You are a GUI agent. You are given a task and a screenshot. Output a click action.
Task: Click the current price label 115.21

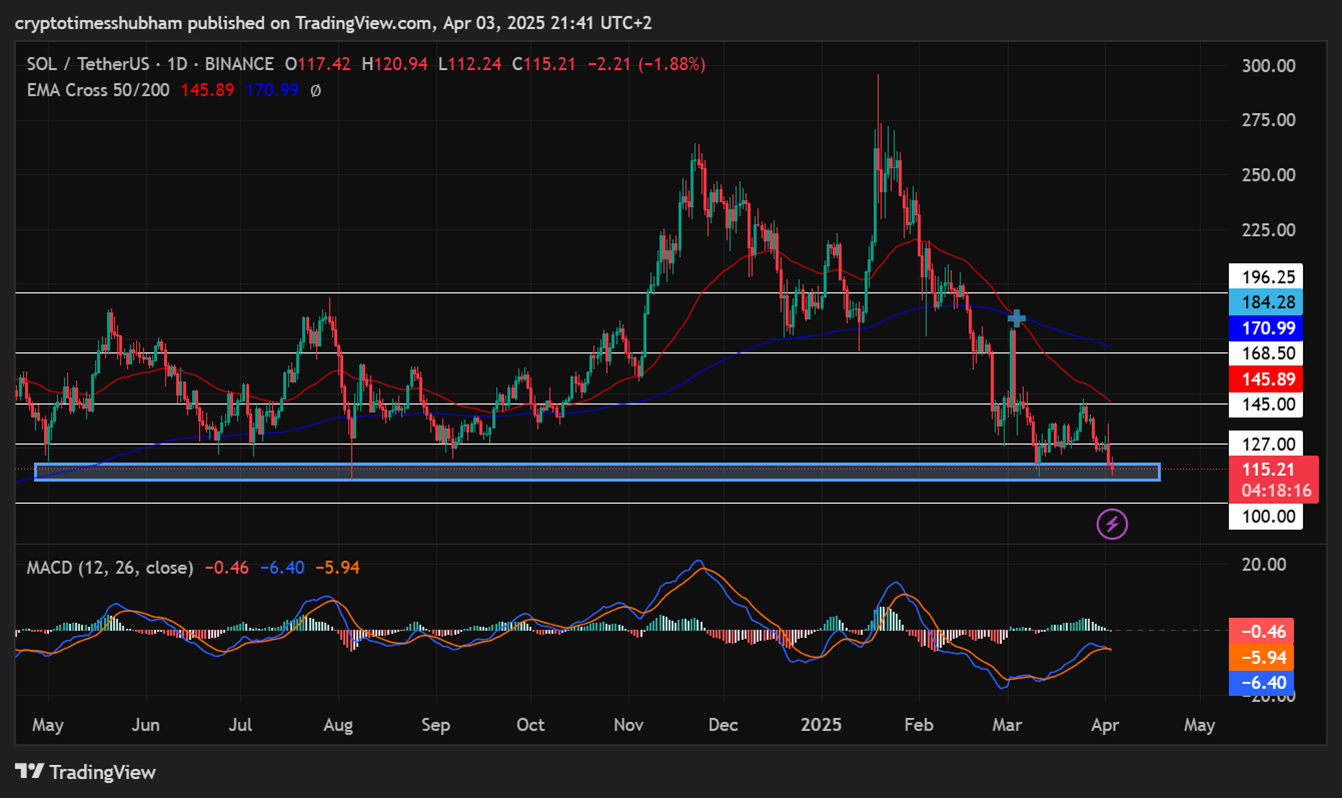[x=1265, y=469]
